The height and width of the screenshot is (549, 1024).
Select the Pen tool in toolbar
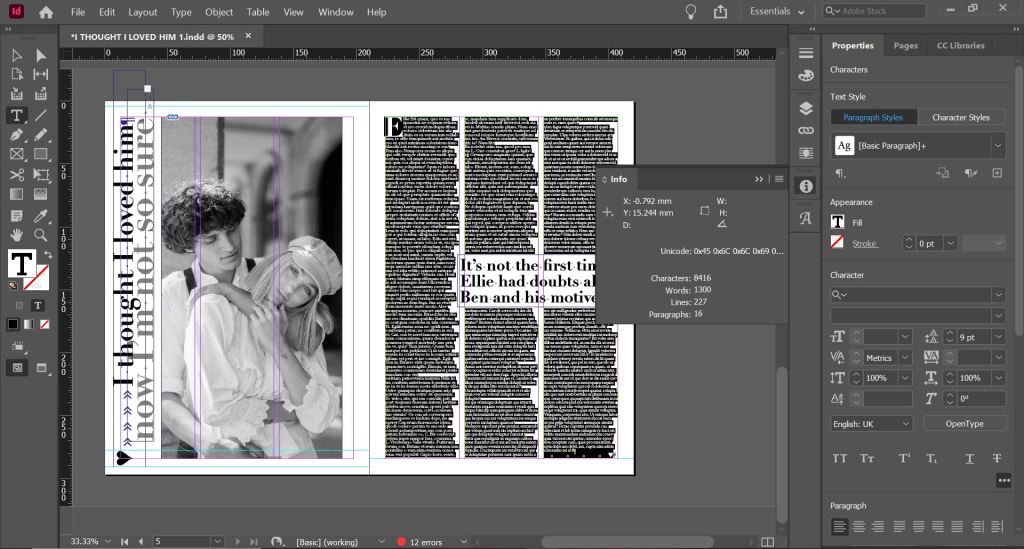[17, 134]
